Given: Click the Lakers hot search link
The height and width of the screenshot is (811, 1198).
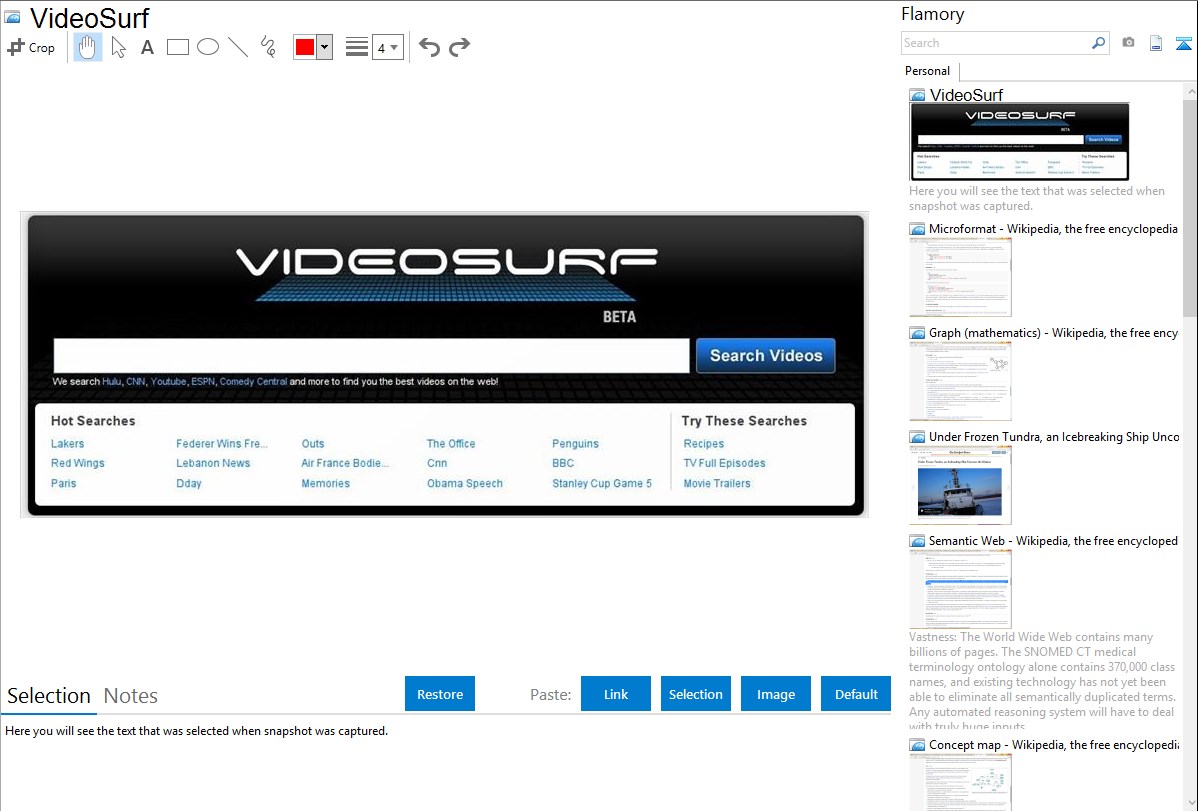Looking at the screenshot, I should (x=67, y=443).
